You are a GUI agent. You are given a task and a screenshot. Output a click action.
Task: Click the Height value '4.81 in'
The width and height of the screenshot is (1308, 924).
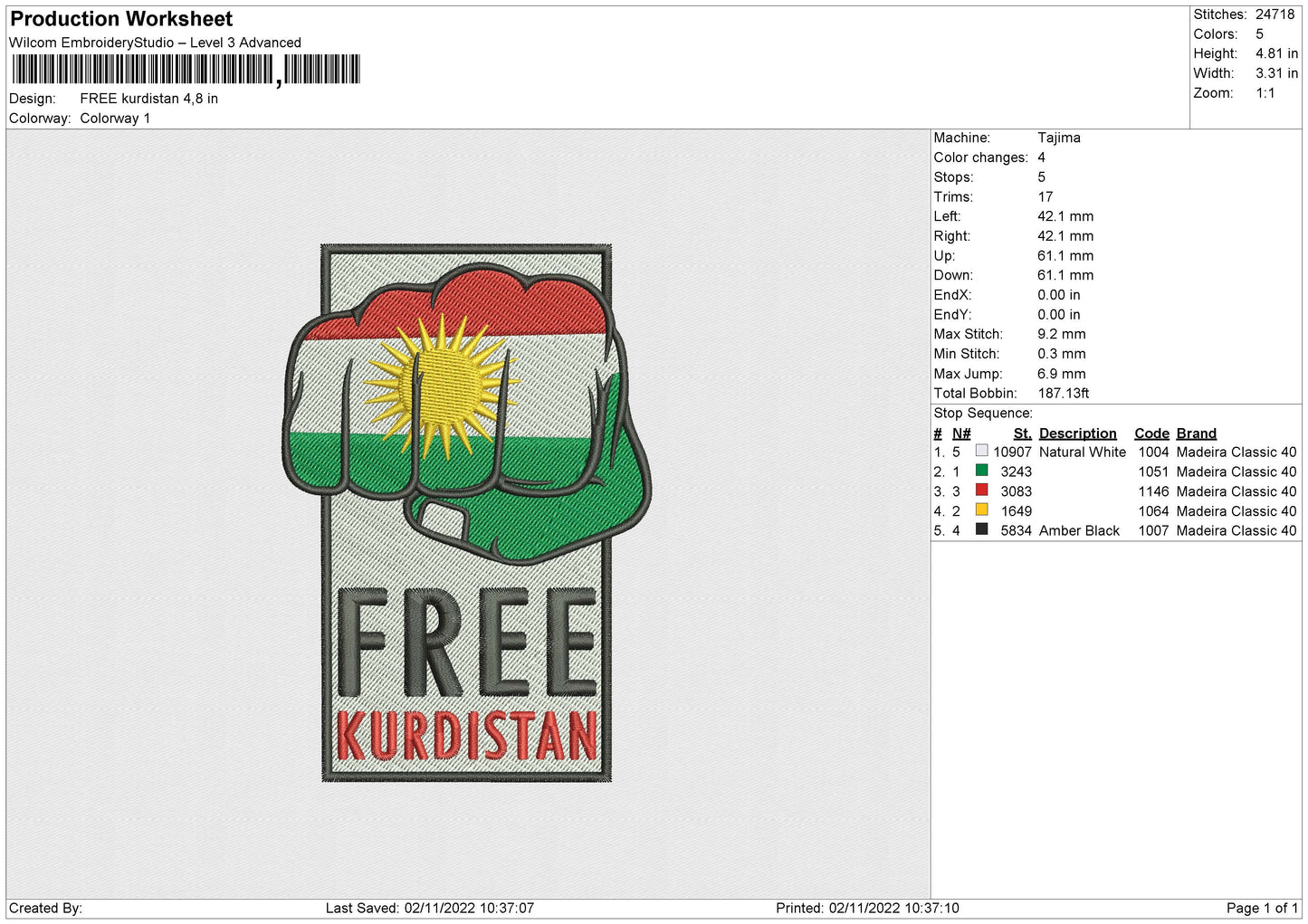click(x=1276, y=53)
